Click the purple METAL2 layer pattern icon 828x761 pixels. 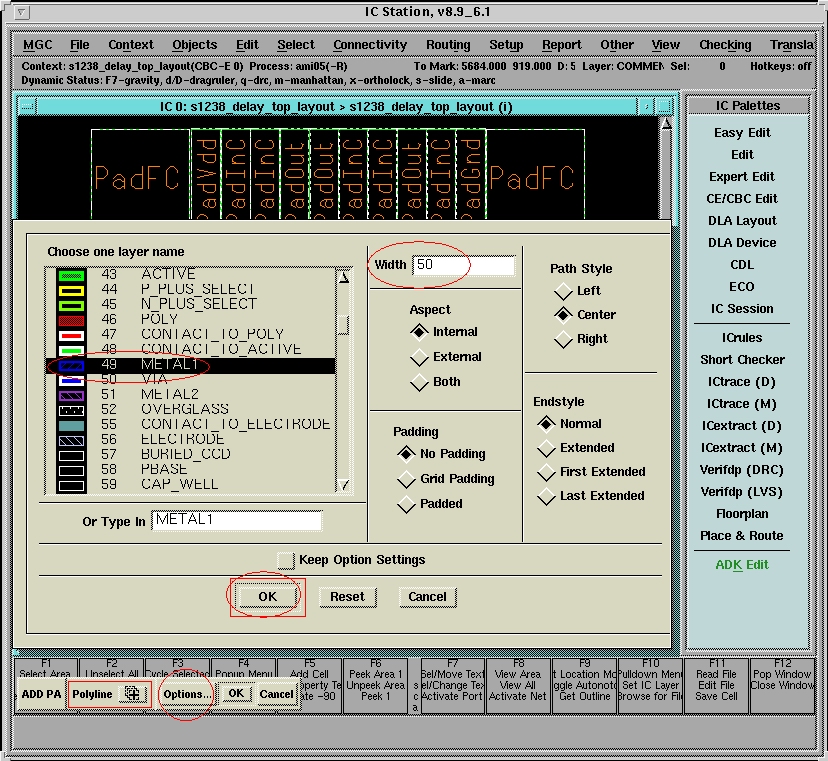pos(71,395)
